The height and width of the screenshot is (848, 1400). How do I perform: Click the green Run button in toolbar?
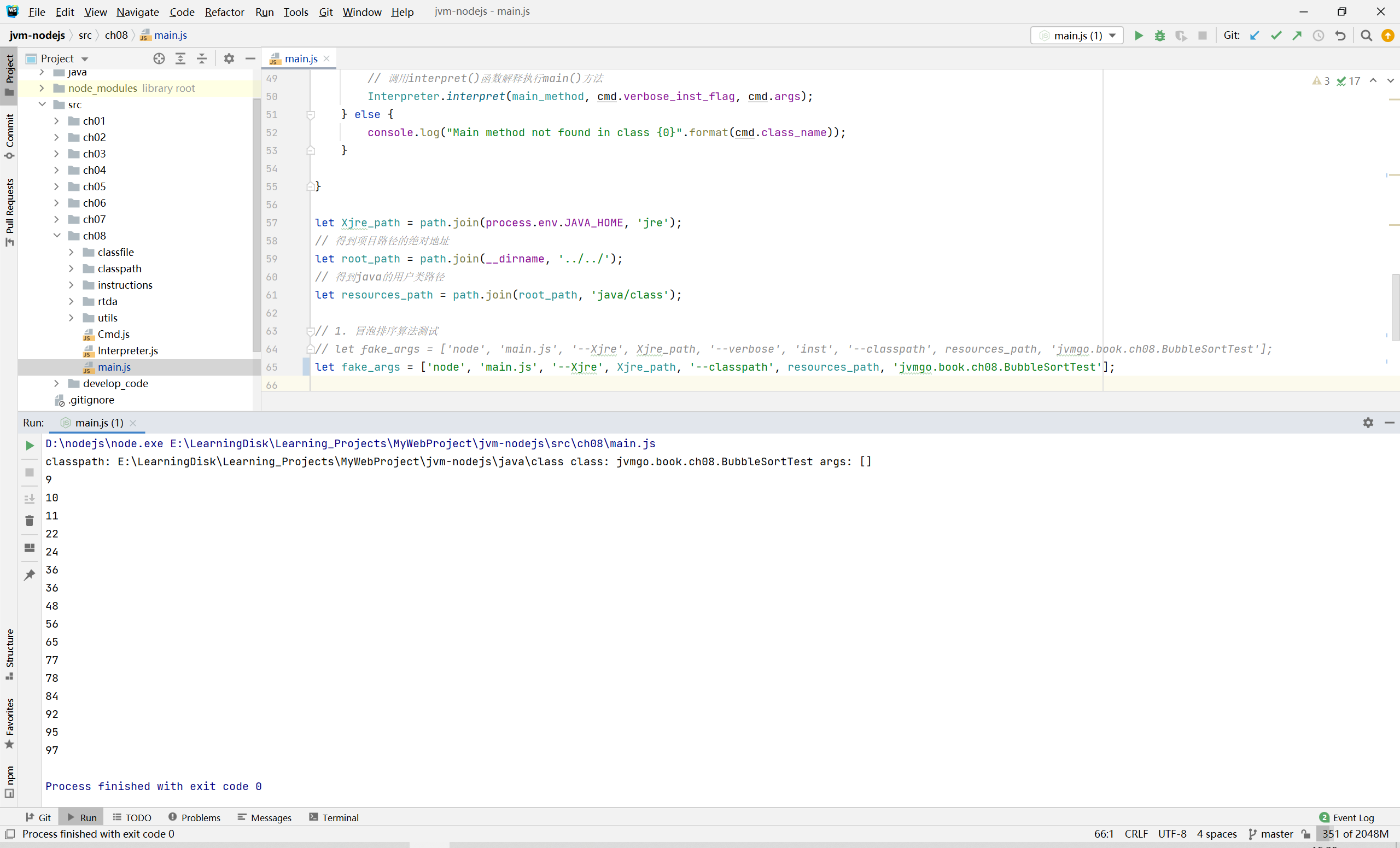[1138, 35]
